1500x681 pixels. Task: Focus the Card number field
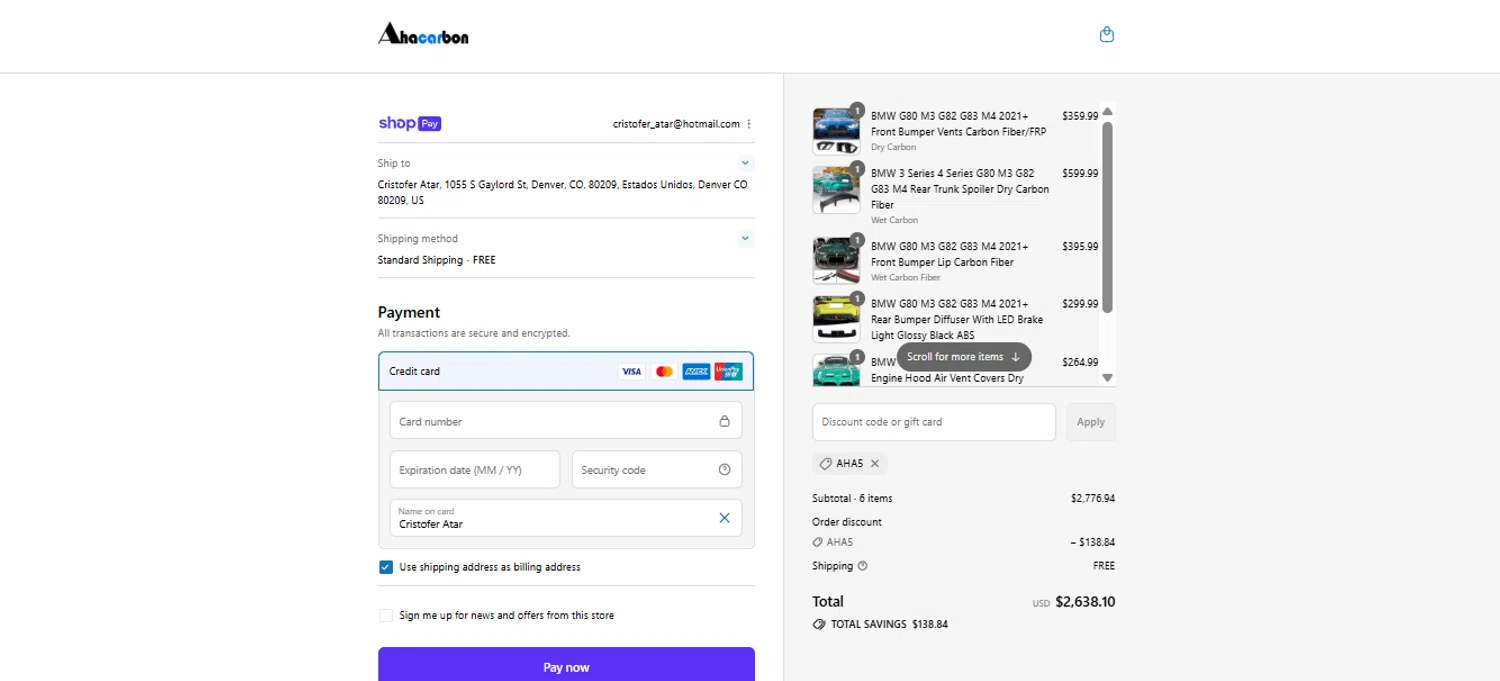[566, 421]
